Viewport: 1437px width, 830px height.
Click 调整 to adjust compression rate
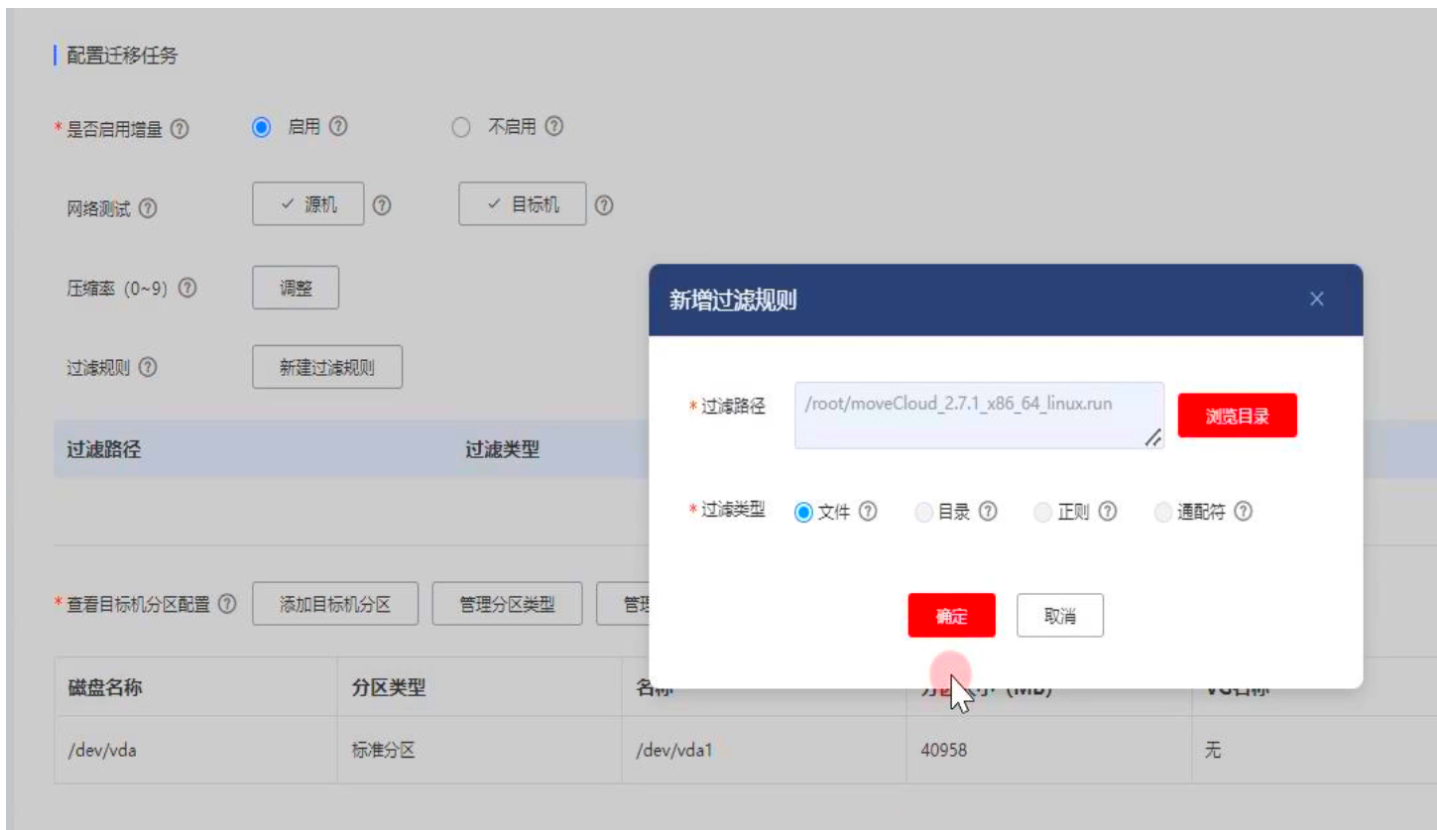click(x=297, y=288)
